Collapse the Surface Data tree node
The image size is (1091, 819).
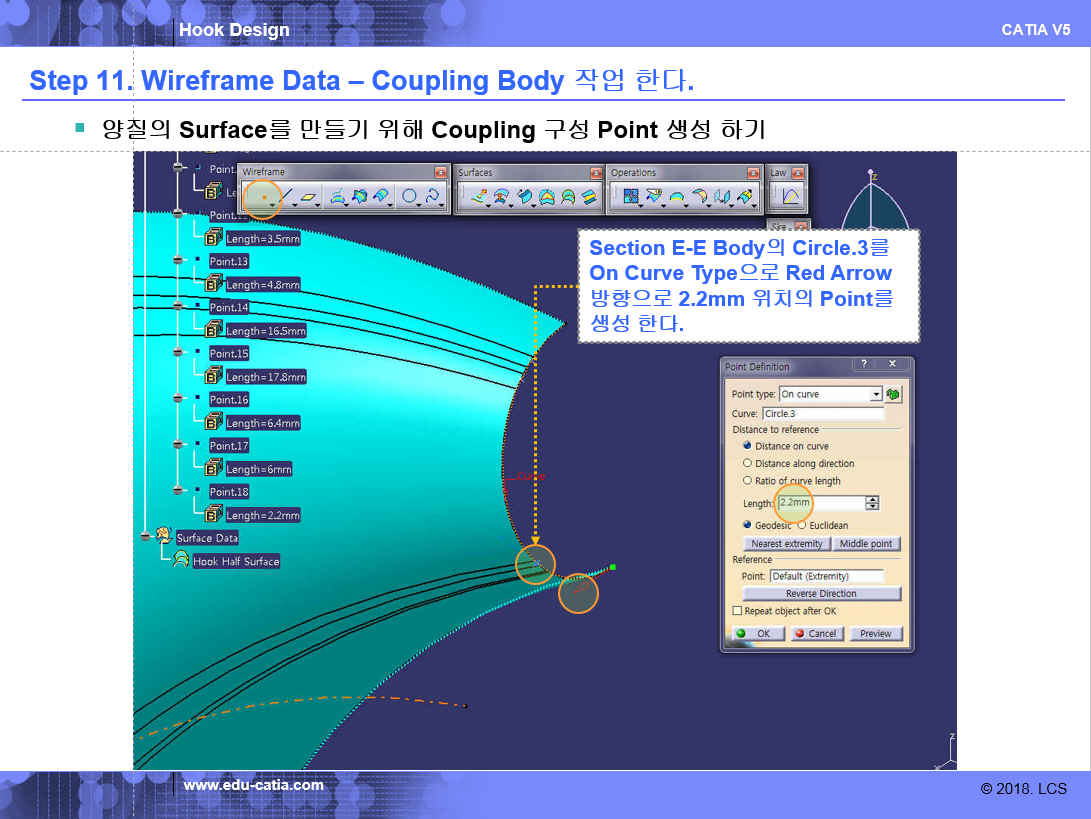(x=146, y=537)
